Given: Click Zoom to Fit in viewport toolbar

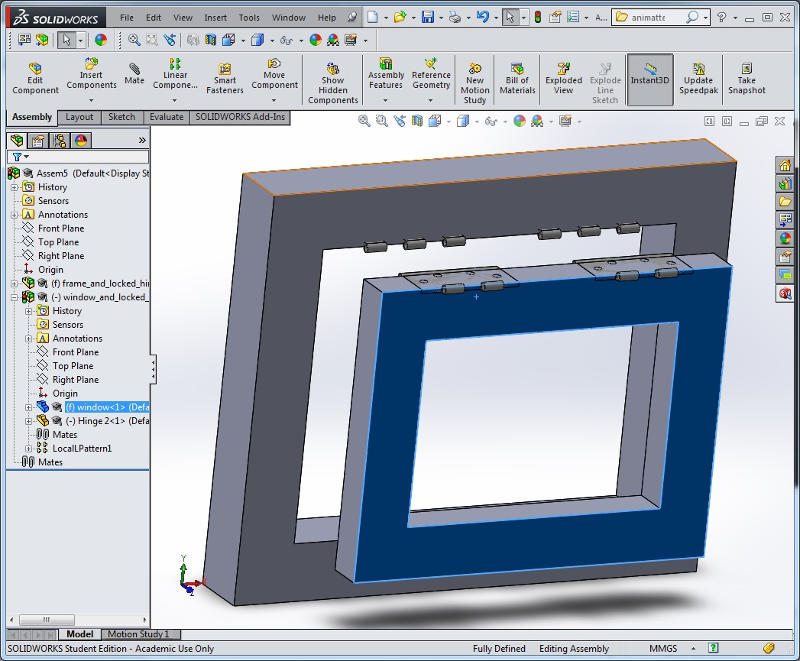Looking at the screenshot, I should (x=364, y=121).
